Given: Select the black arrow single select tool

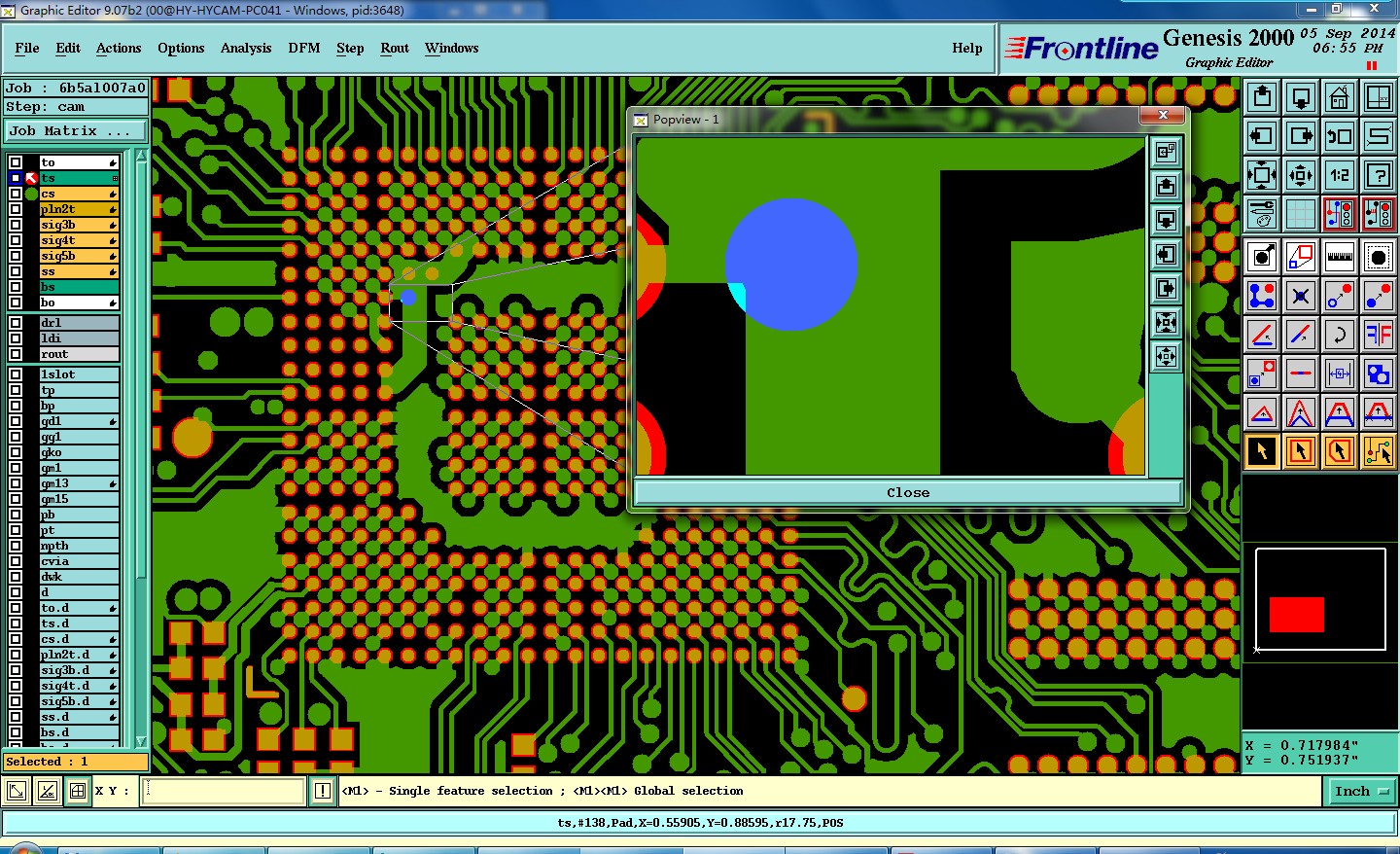Looking at the screenshot, I should click(x=1262, y=451).
